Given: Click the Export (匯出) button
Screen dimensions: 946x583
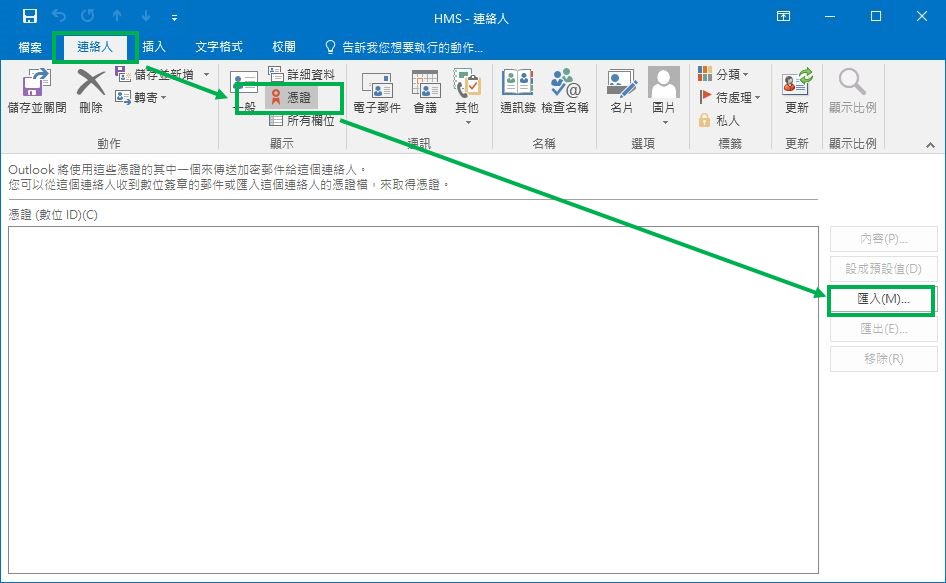Looking at the screenshot, I should 883,328.
